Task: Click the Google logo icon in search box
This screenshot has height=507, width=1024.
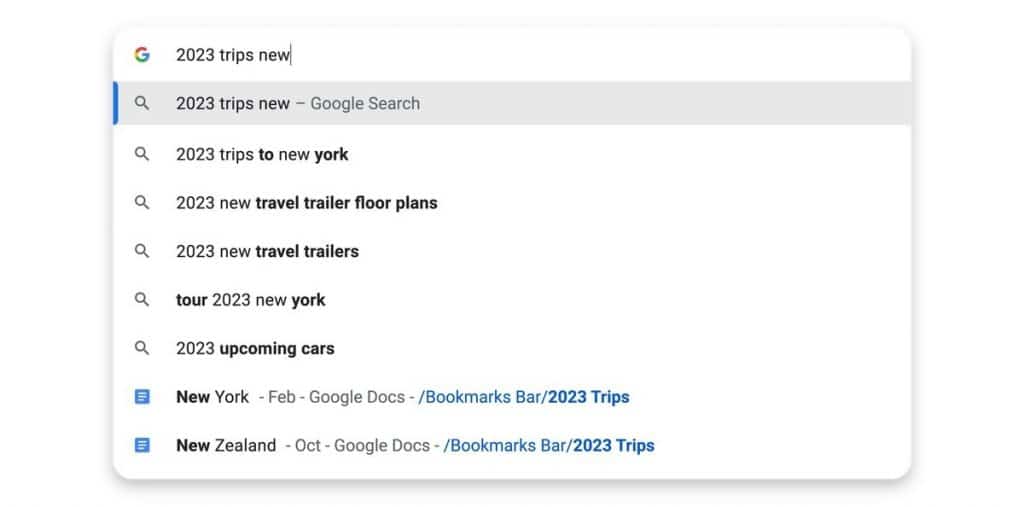Action: 142,55
